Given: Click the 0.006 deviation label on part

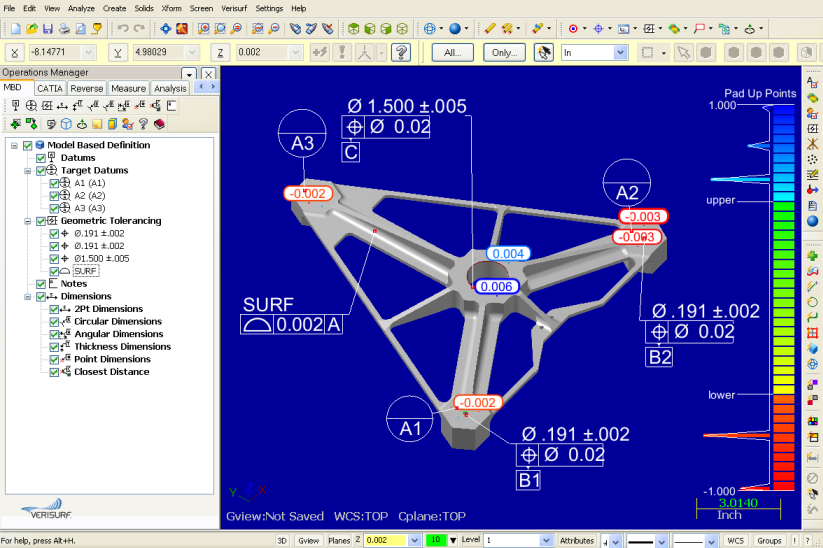Looking at the screenshot, I should click(x=496, y=287).
